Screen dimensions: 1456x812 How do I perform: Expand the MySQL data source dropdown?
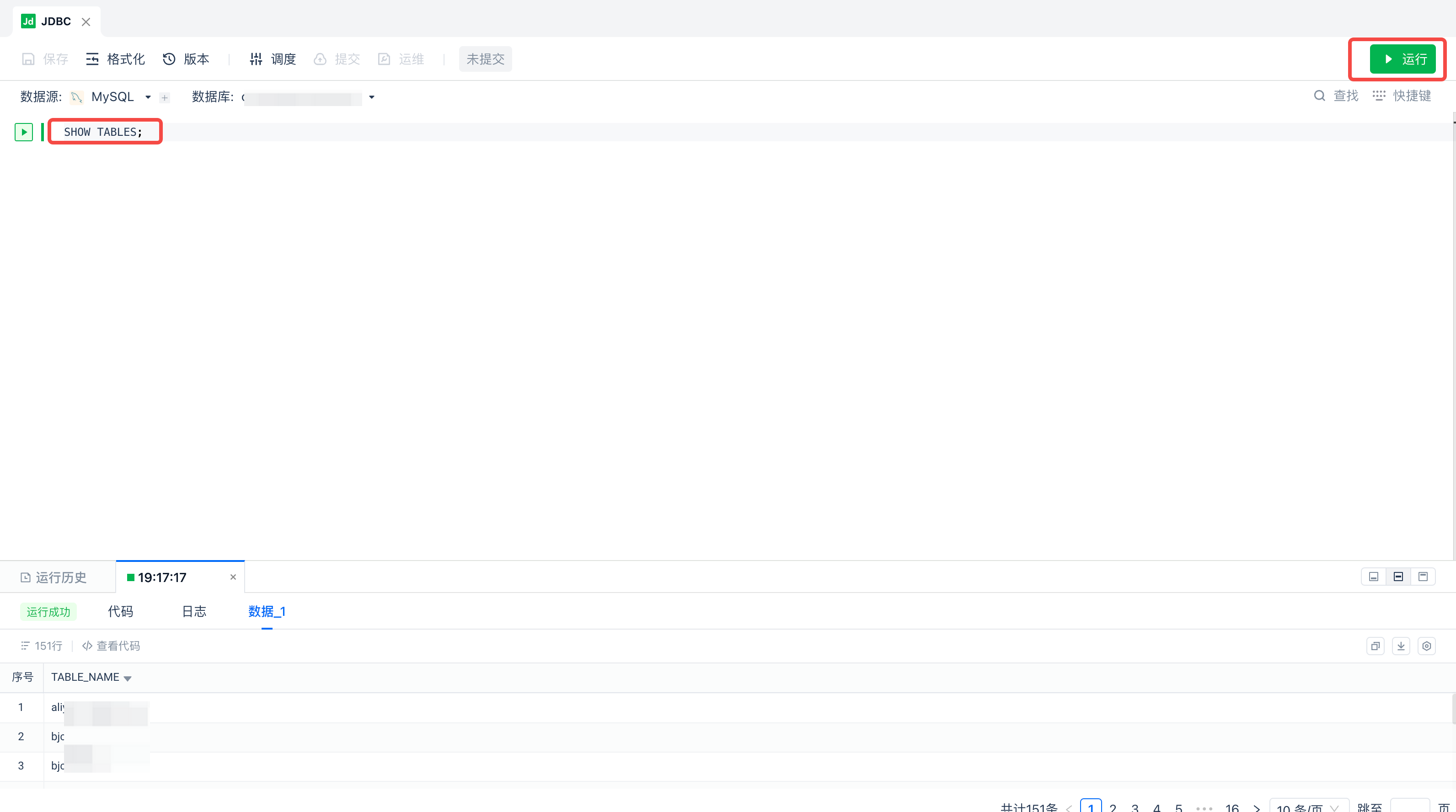pos(148,97)
